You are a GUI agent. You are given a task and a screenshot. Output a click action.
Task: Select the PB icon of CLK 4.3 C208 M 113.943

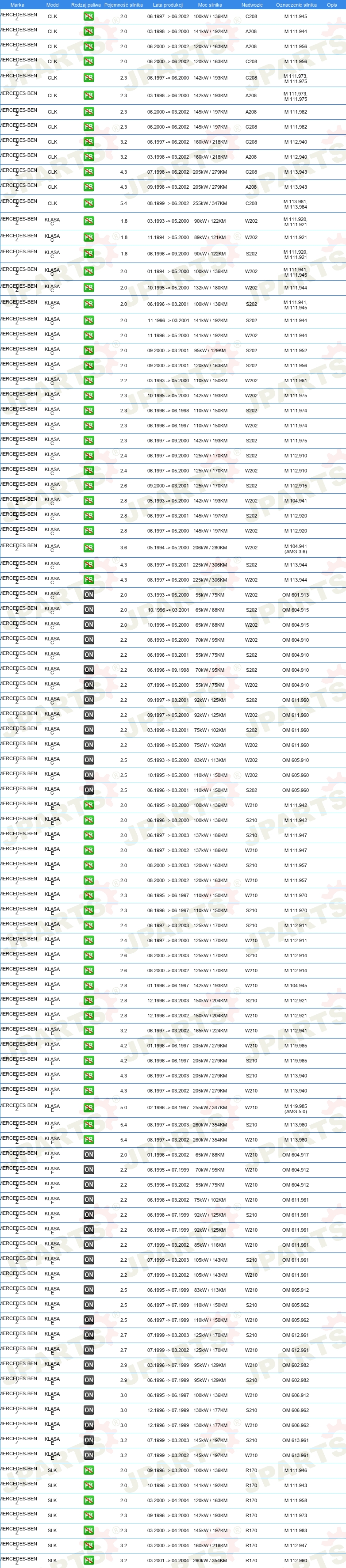pos(89,172)
